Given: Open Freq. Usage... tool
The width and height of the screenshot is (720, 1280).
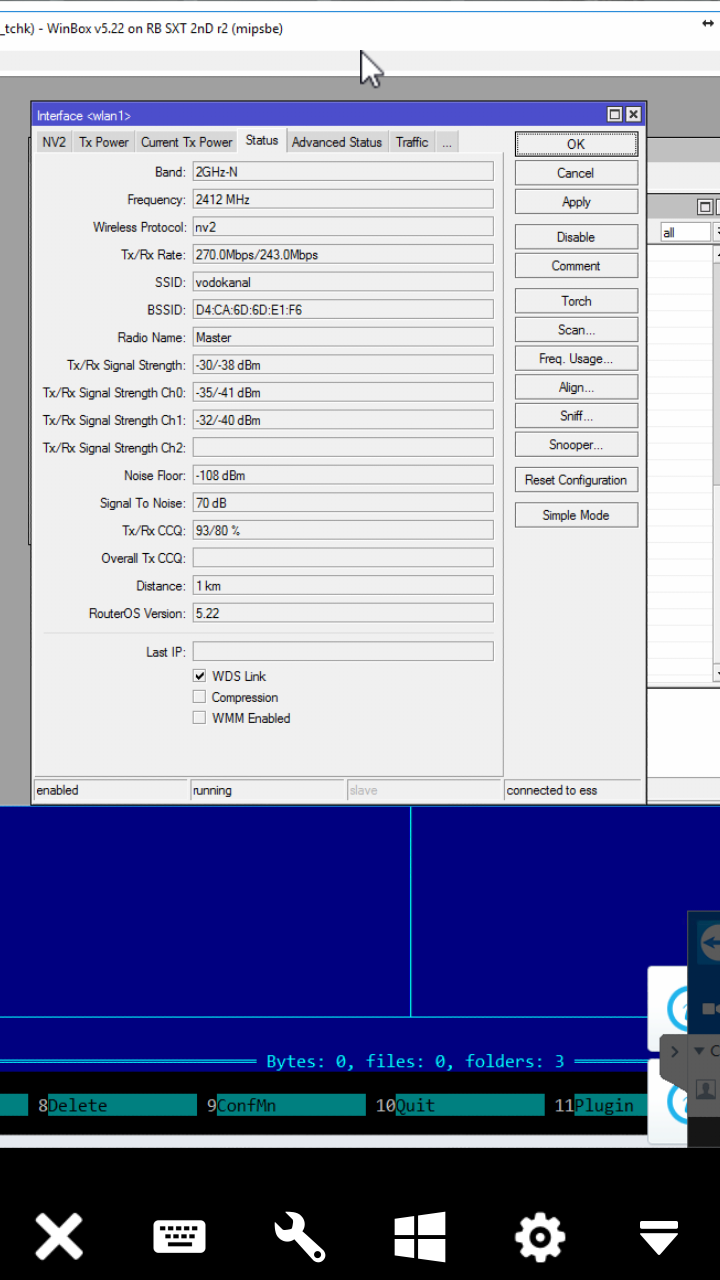Looking at the screenshot, I should 576,358.
